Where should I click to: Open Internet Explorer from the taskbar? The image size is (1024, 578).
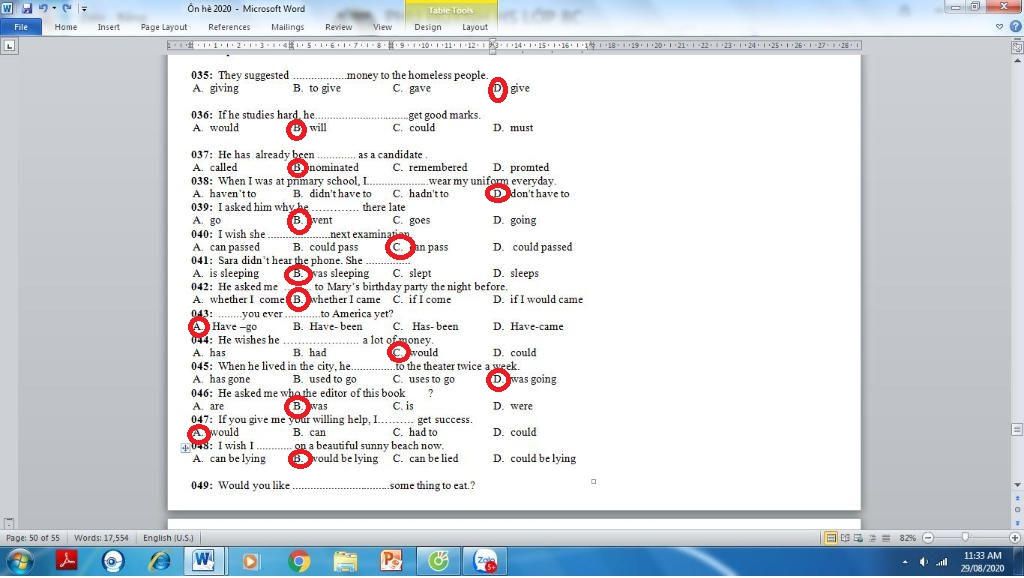click(x=159, y=561)
